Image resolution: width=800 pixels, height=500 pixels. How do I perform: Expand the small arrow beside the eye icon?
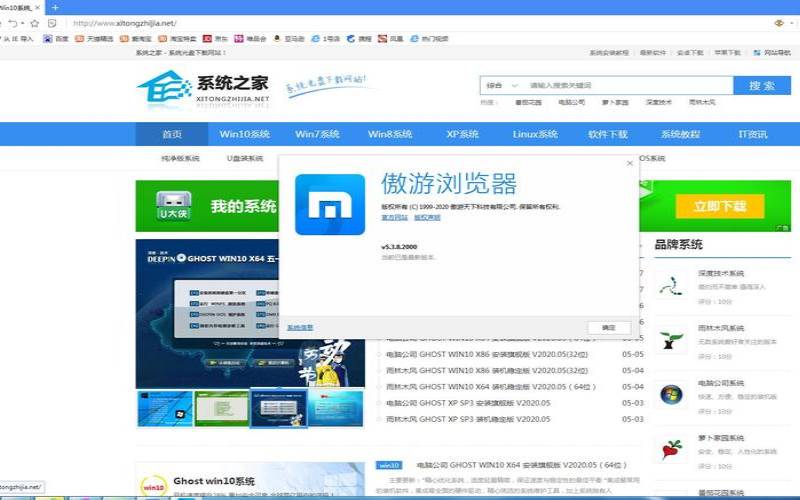coord(791,23)
